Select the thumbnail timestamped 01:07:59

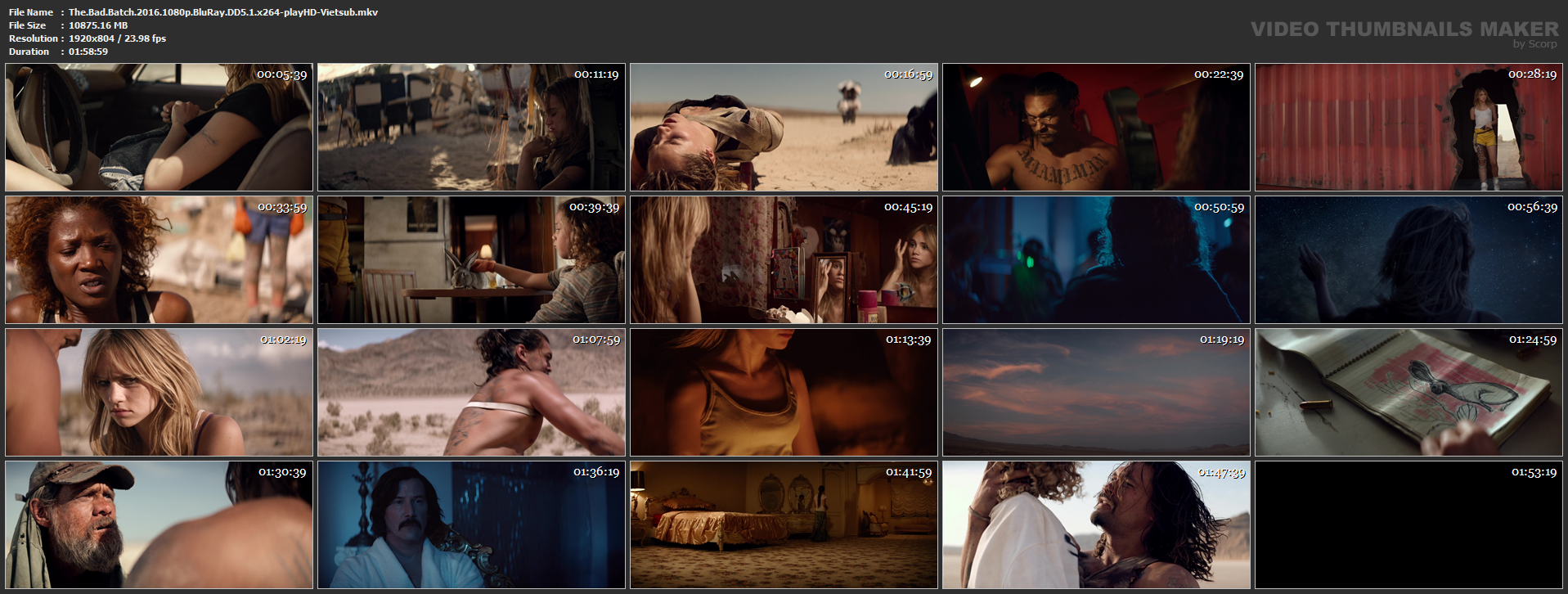pos(471,393)
